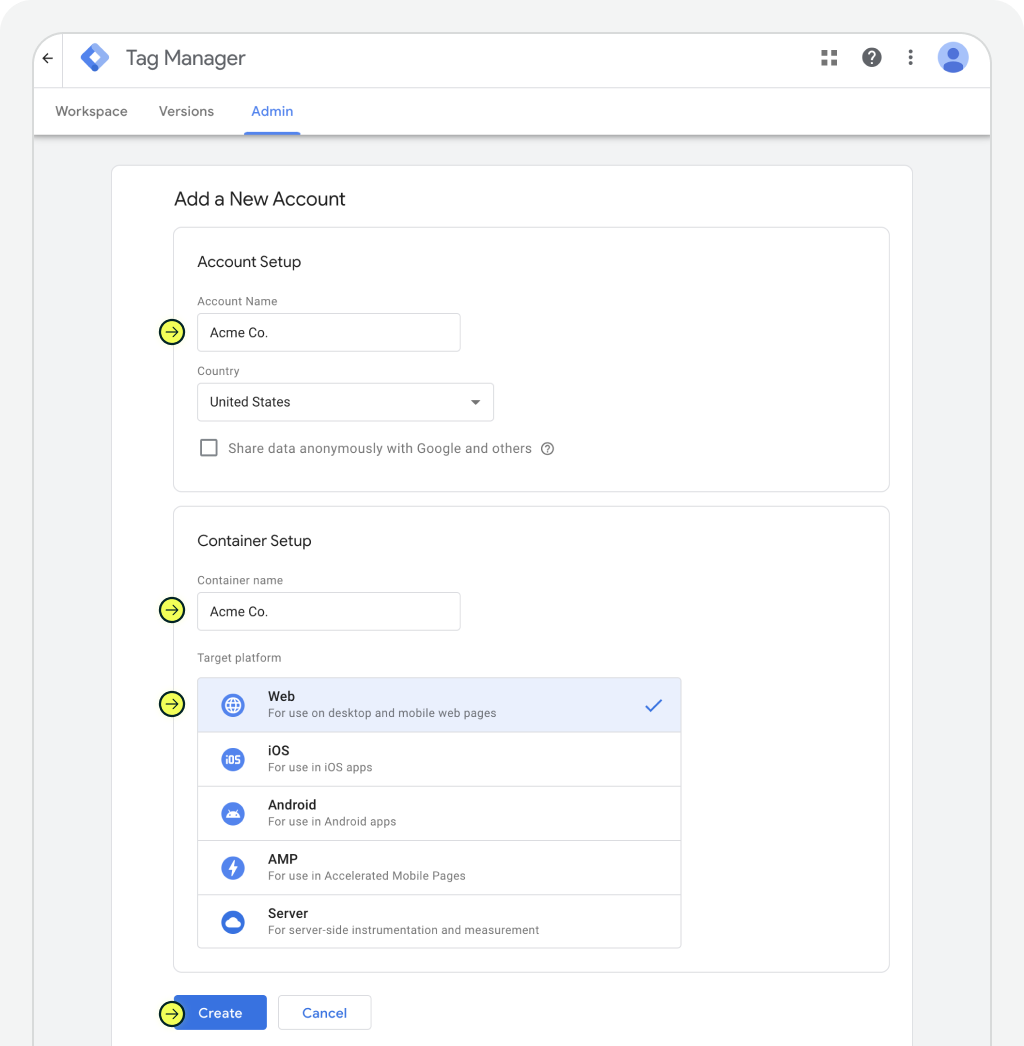The image size is (1024, 1046).
Task: Select AMP target platform option
Action: [x=439, y=868]
